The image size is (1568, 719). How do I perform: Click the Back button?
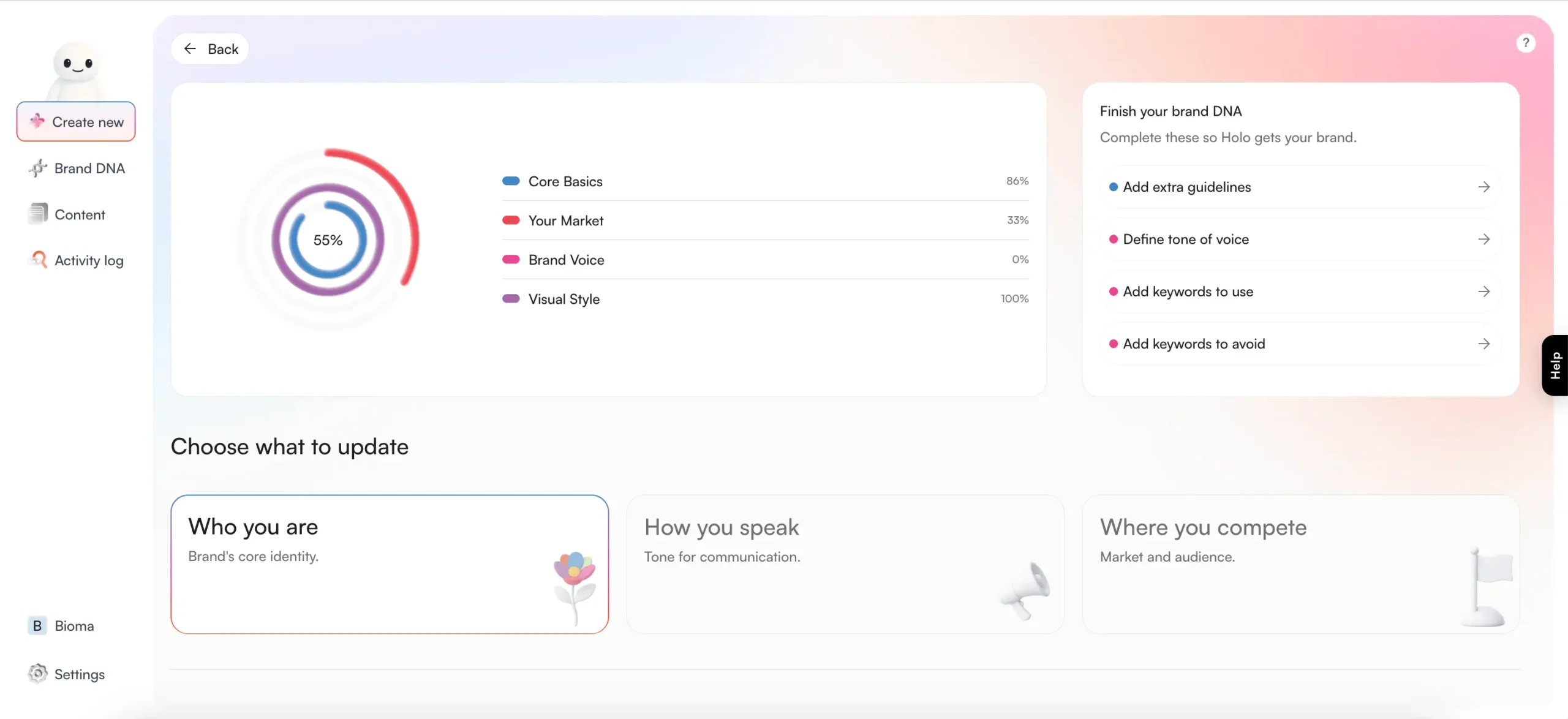(209, 48)
